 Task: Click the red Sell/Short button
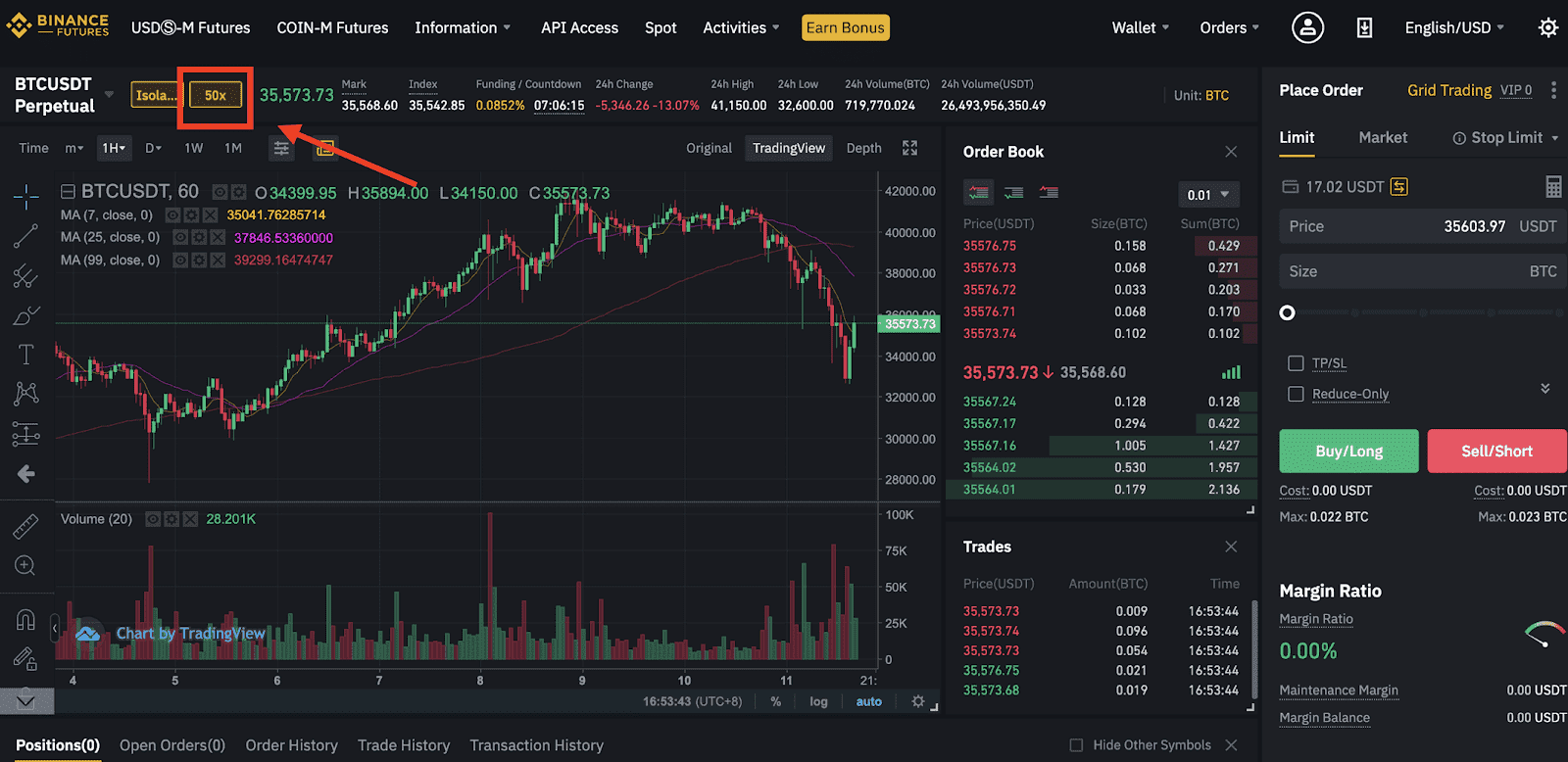click(1496, 452)
